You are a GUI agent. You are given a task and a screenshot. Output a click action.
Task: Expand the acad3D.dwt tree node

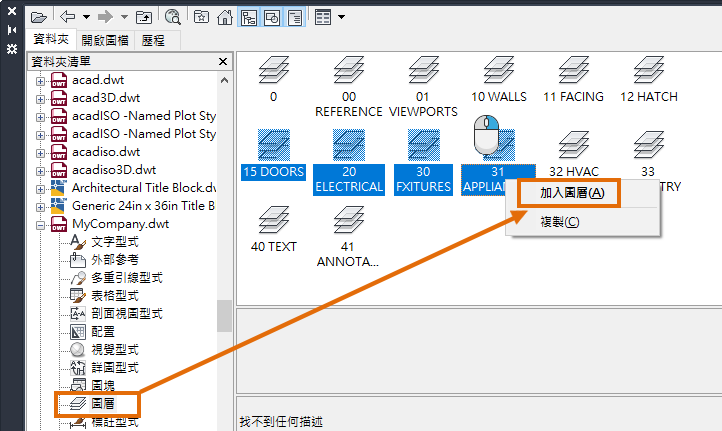pos(41,99)
